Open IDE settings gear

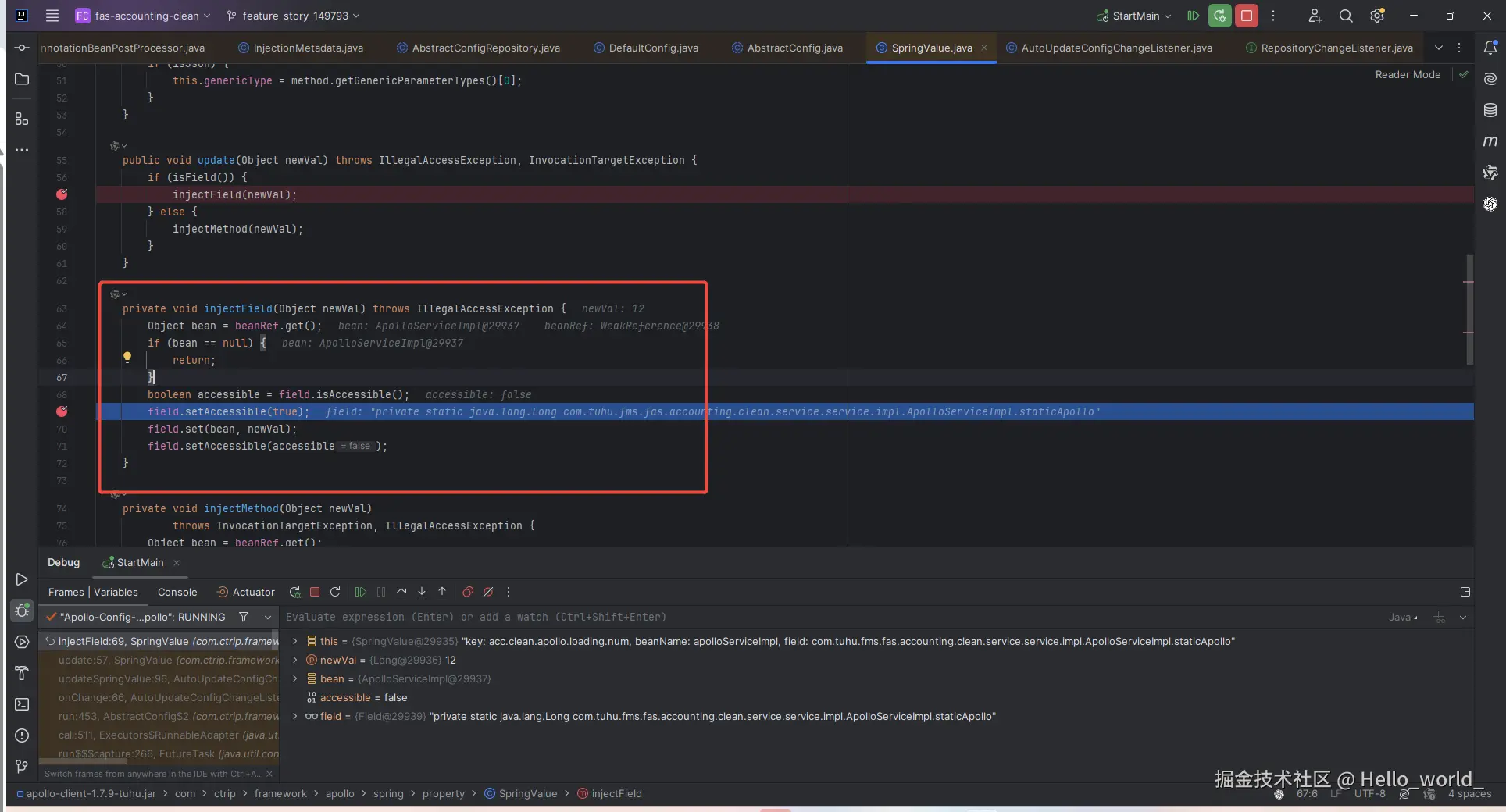[1377, 16]
